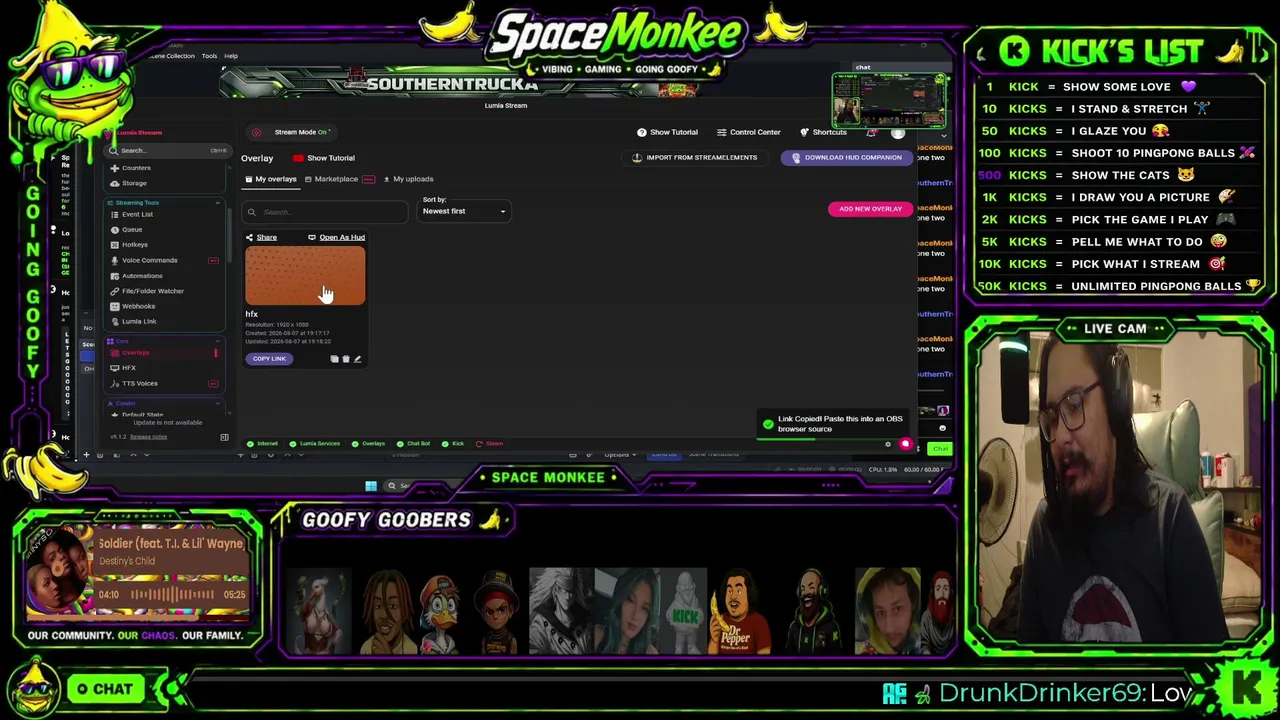Switch to the My overlays tab
This screenshot has height=720, width=1280.
coord(271,179)
